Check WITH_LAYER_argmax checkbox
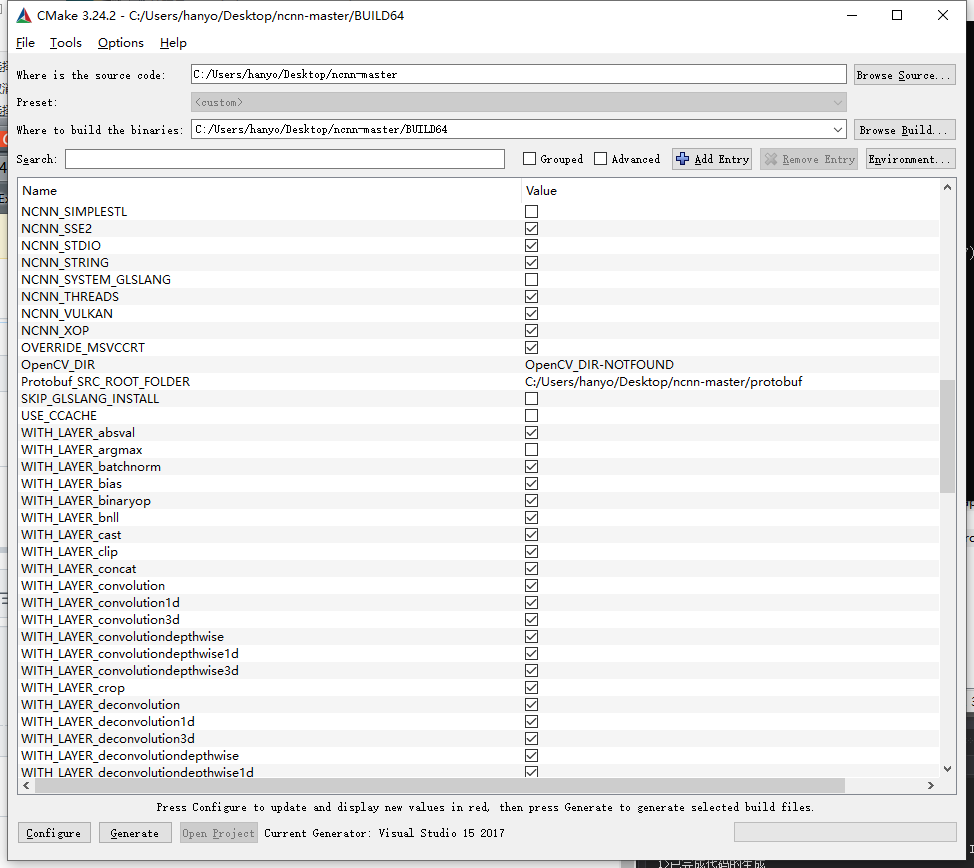 pyautogui.click(x=531, y=449)
